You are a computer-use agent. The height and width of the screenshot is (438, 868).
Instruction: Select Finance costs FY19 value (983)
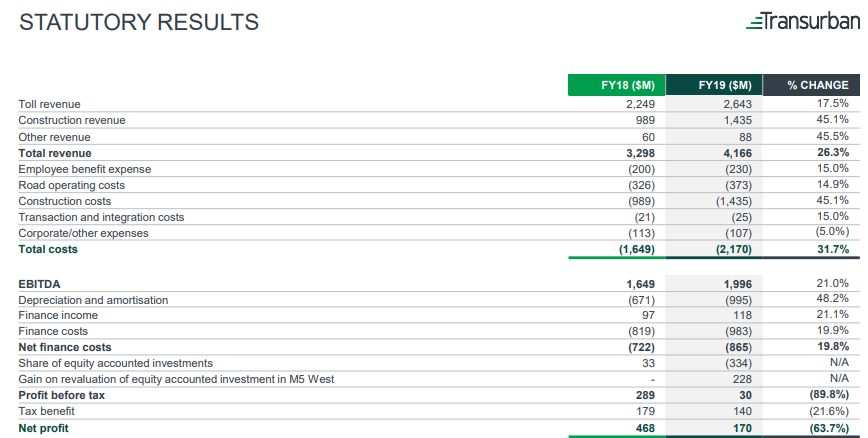click(x=738, y=331)
